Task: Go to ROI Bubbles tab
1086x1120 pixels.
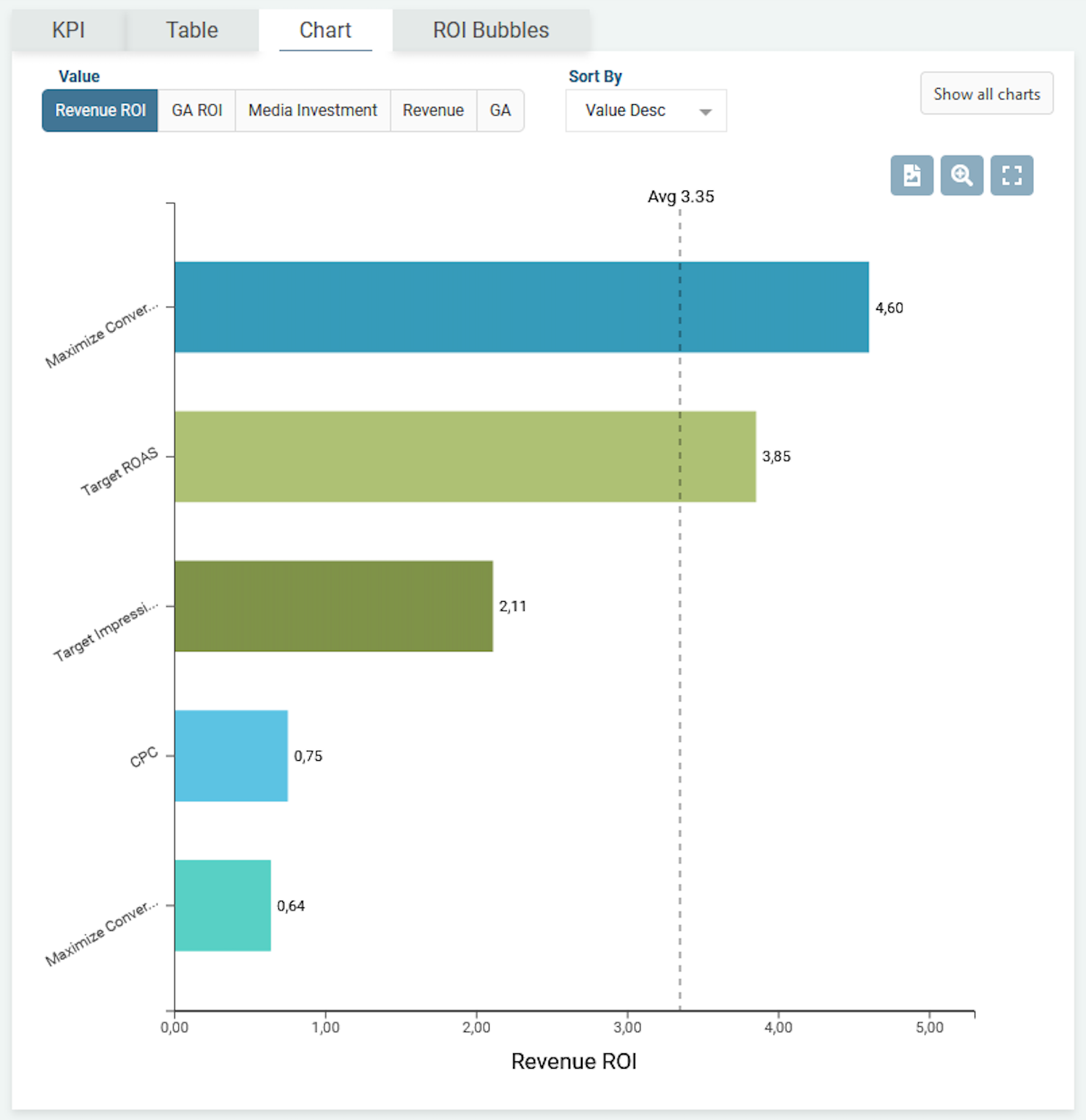Action: (490, 30)
